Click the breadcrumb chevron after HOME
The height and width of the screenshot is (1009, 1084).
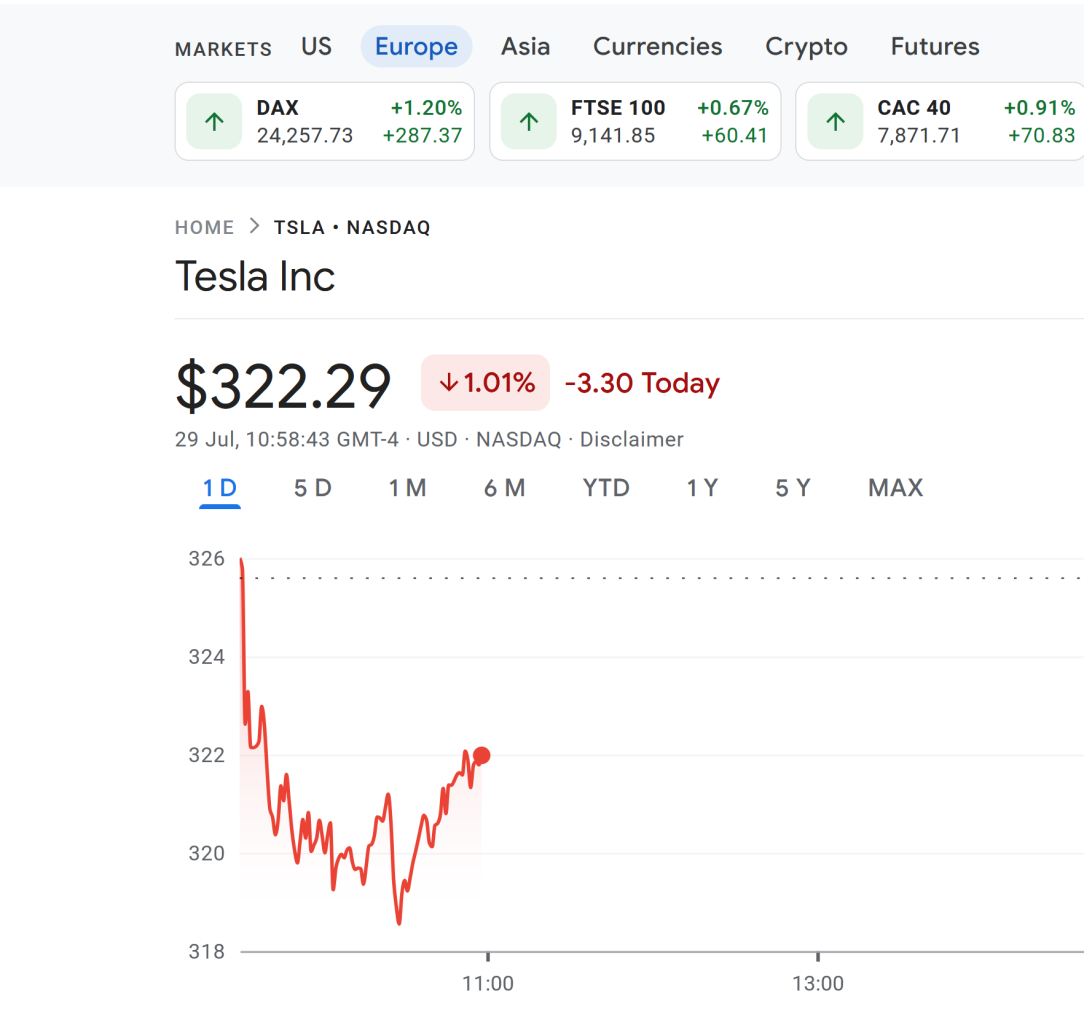click(254, 227)
